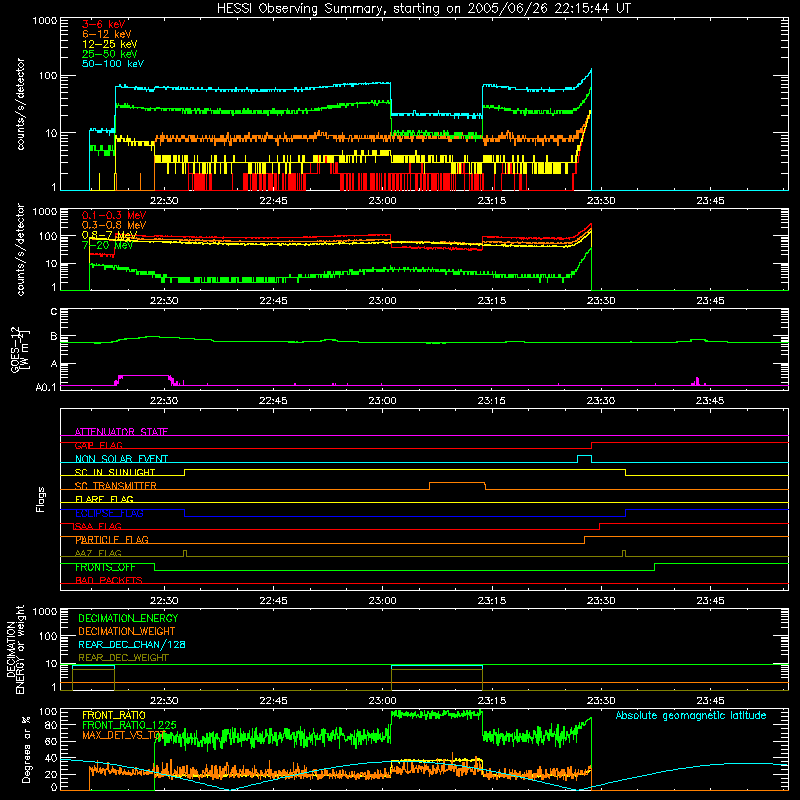800x800 pixels.
Task: Click the B level label on GOES axis
Action: (54, 337)
